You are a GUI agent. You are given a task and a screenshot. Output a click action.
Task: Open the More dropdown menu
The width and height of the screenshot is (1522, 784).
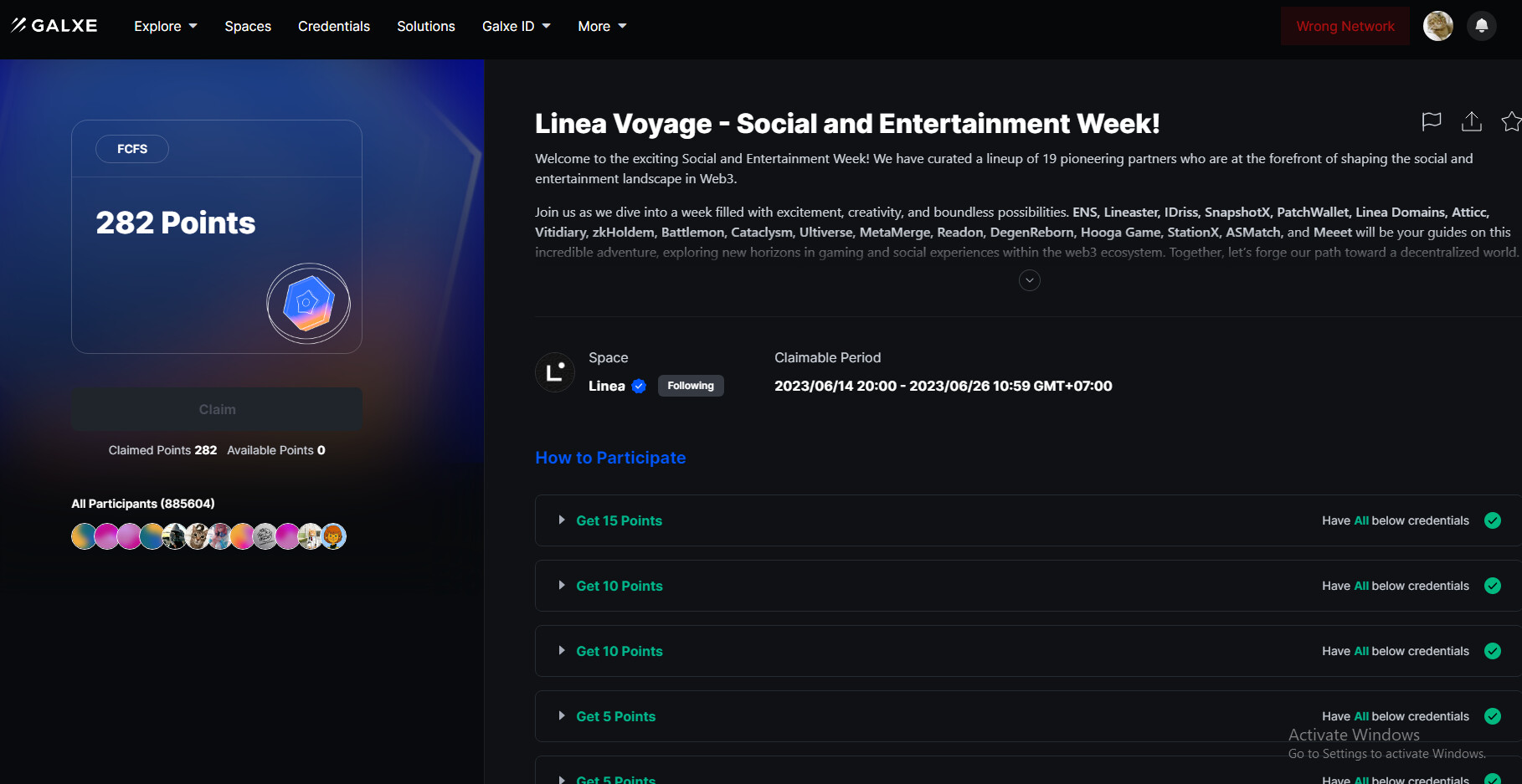pos(602,26)
